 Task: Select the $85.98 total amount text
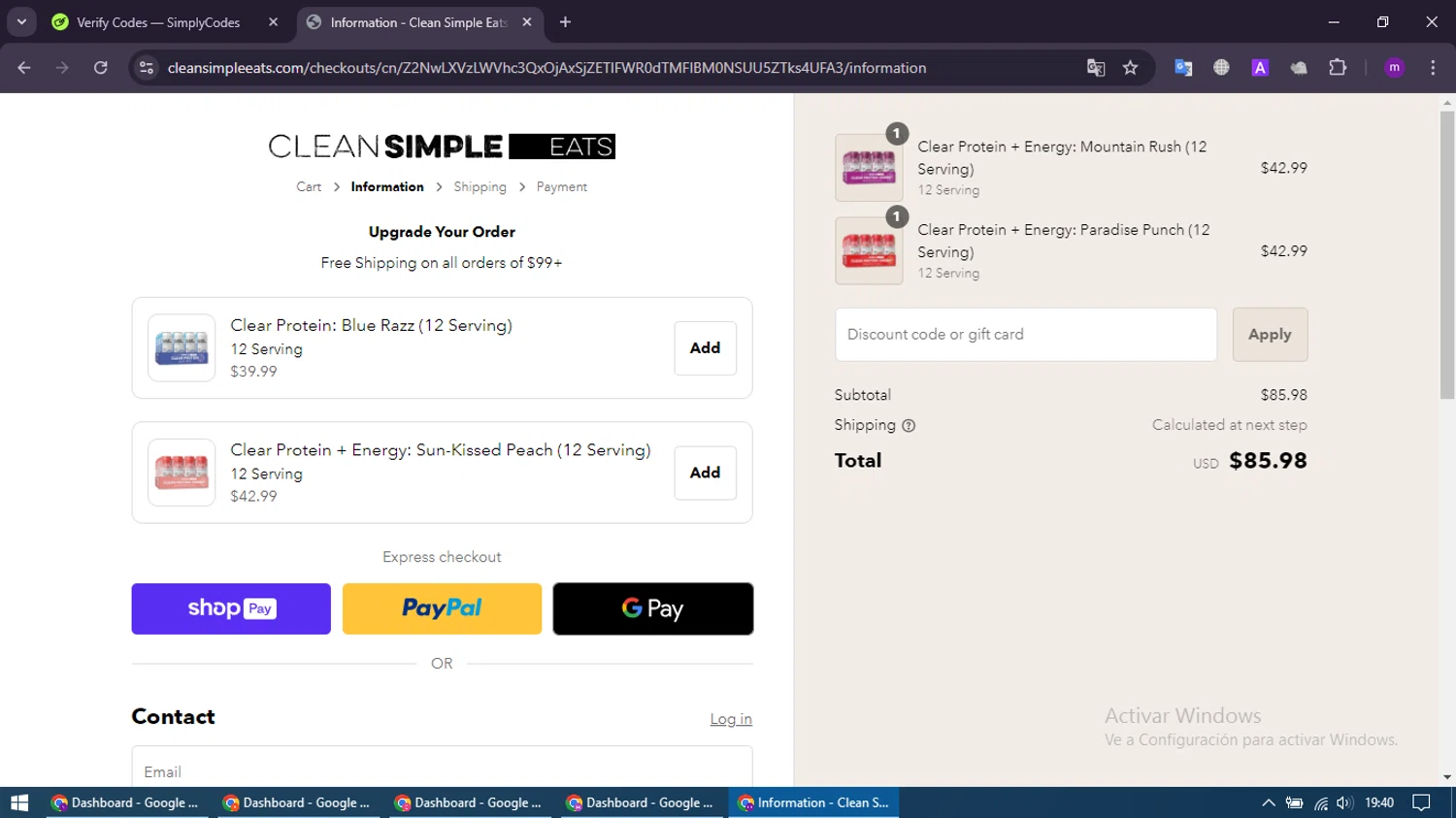[1268, 461]
